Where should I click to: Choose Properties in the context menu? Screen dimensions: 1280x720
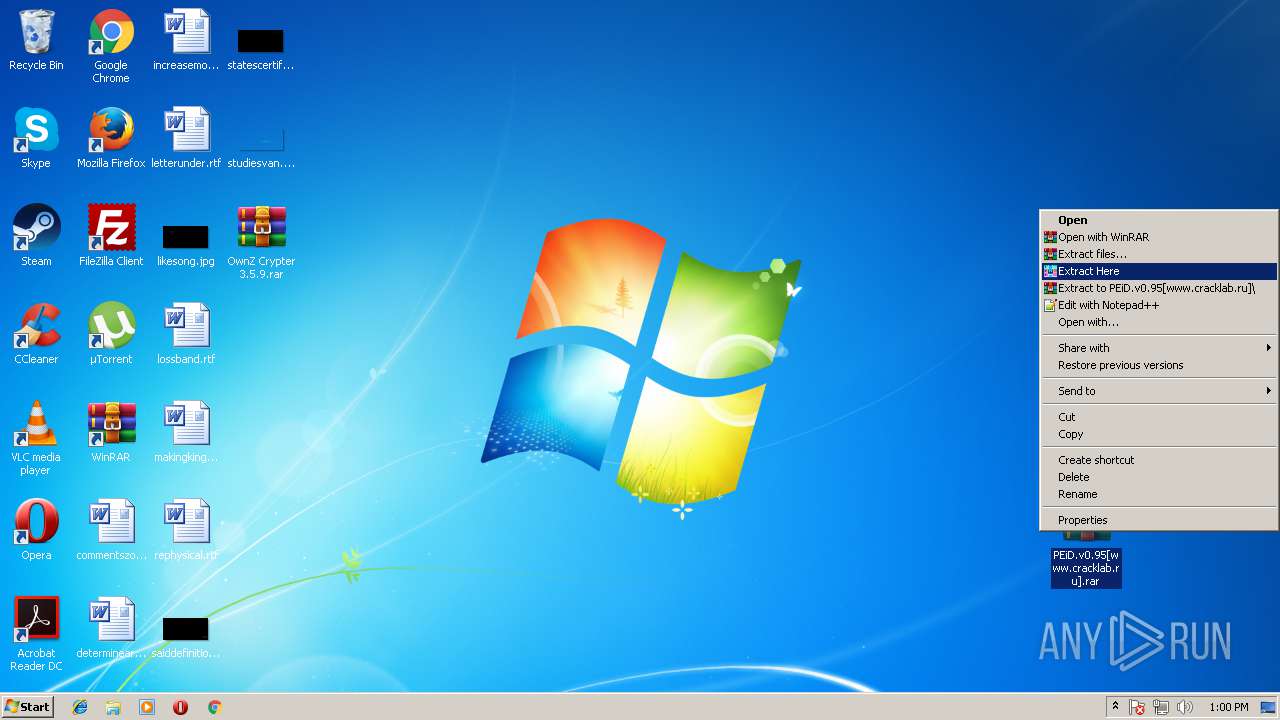tap(1159, 520)
